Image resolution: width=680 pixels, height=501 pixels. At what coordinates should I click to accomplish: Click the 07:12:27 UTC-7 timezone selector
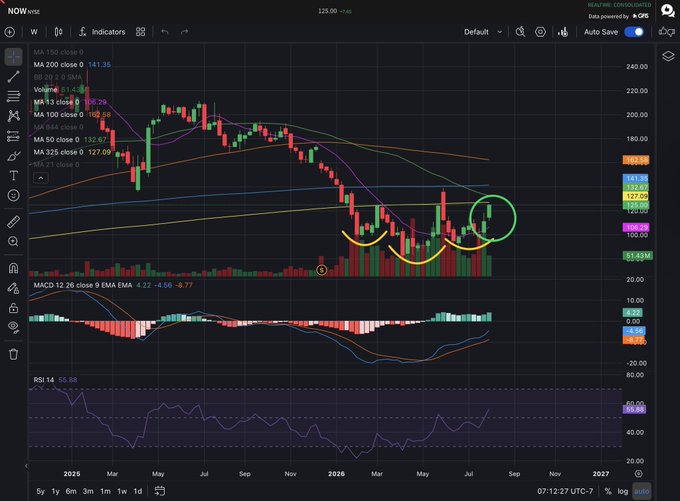pyautogui.click(x=565, y=491)
